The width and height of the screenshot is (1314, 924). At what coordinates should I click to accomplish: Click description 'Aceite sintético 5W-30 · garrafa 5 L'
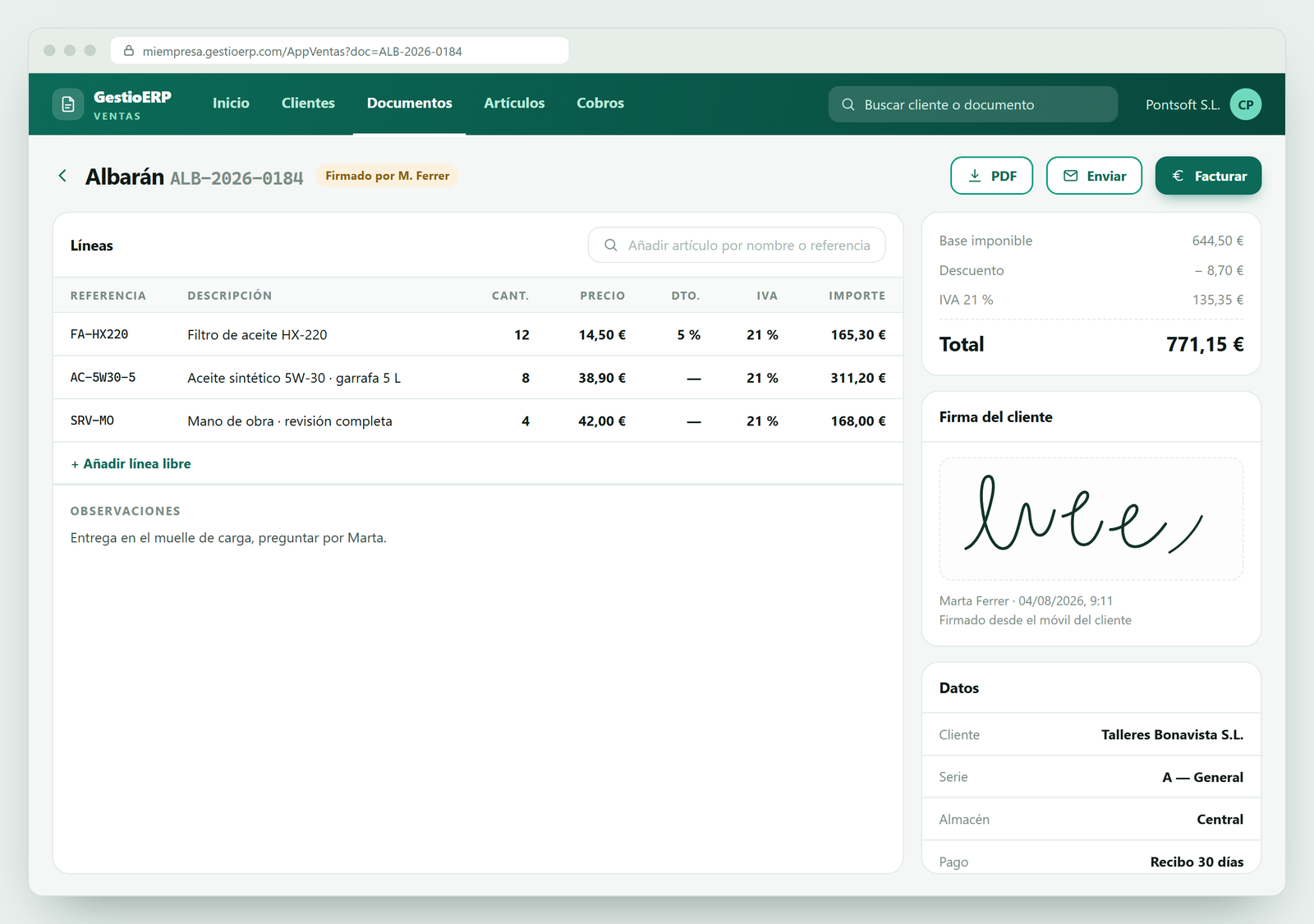pyautogui.click(x=294, y=378)
